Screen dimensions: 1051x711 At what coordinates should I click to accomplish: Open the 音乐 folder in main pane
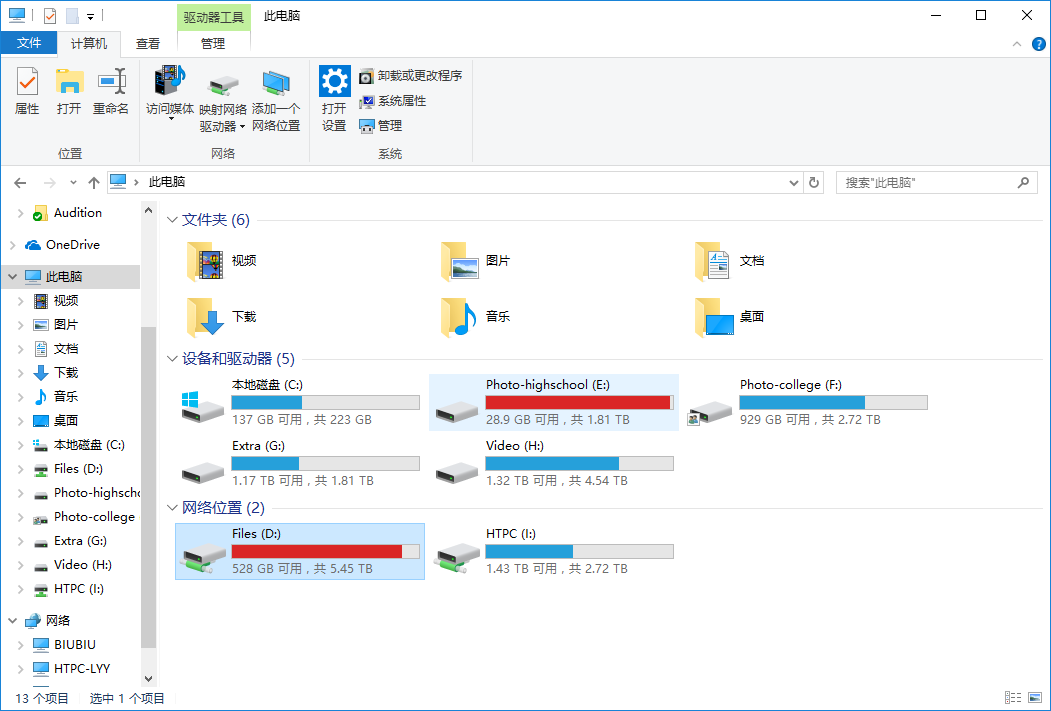click(476, 316)
